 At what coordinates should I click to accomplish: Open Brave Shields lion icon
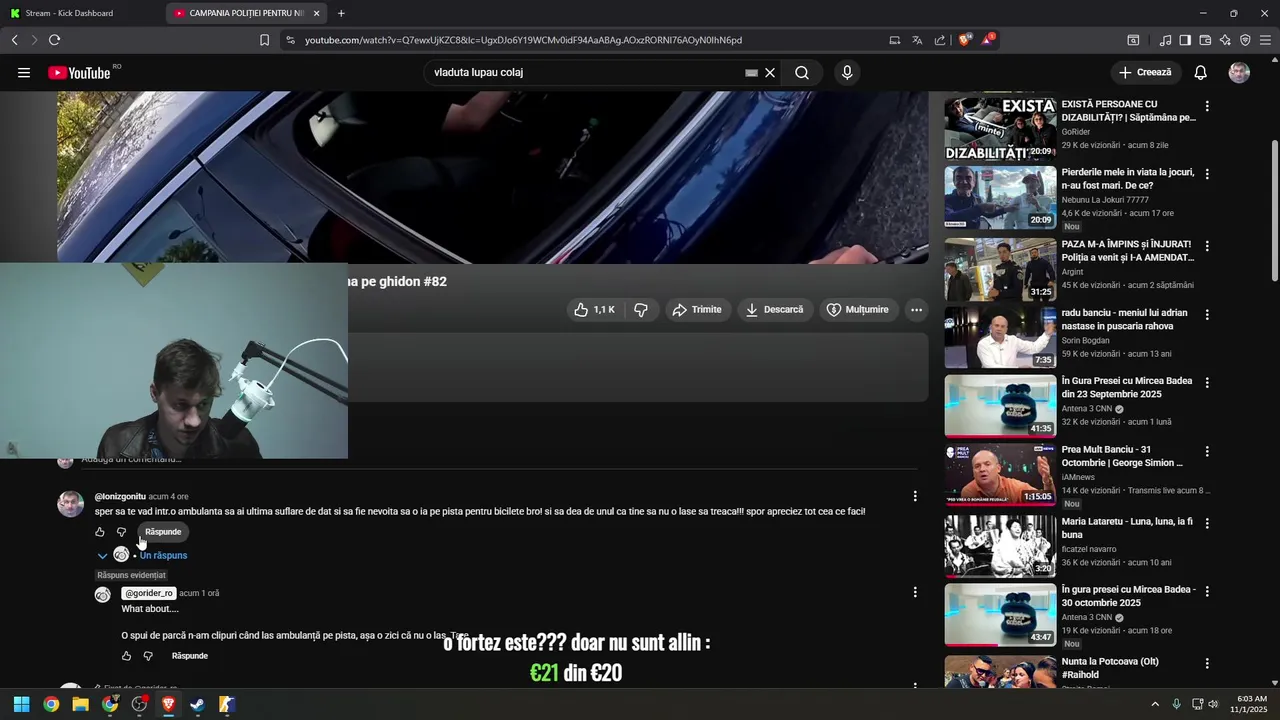pos(964,40)
